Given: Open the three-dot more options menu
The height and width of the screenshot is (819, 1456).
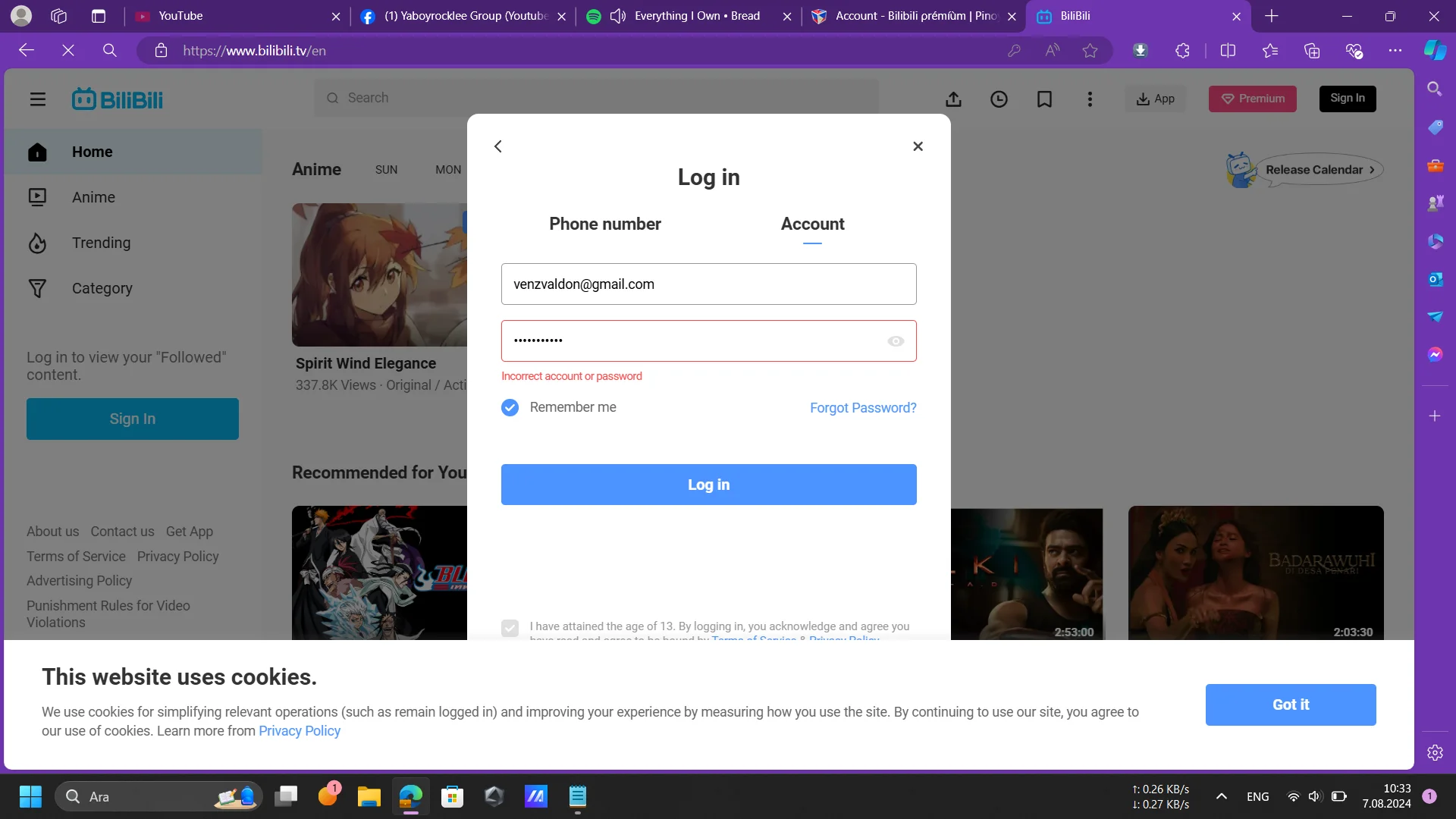Looking at the screenshot, I should tap(1090, 99).
